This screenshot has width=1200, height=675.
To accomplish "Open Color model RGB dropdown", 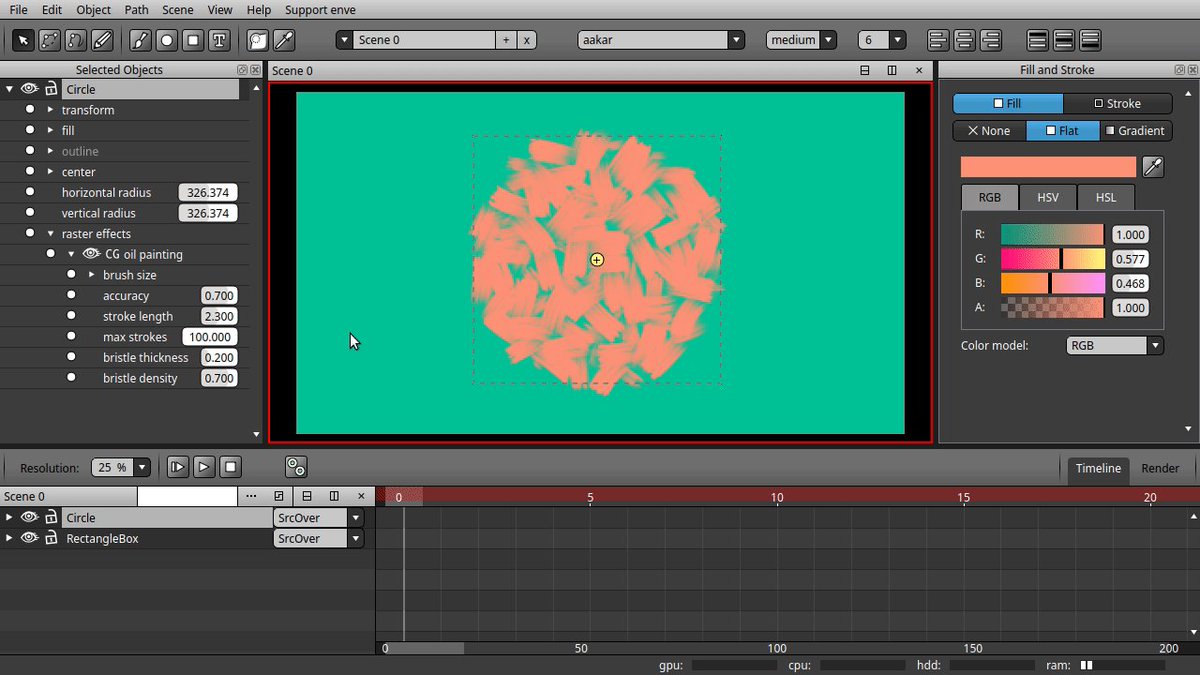I will [x=1156, y=345].
